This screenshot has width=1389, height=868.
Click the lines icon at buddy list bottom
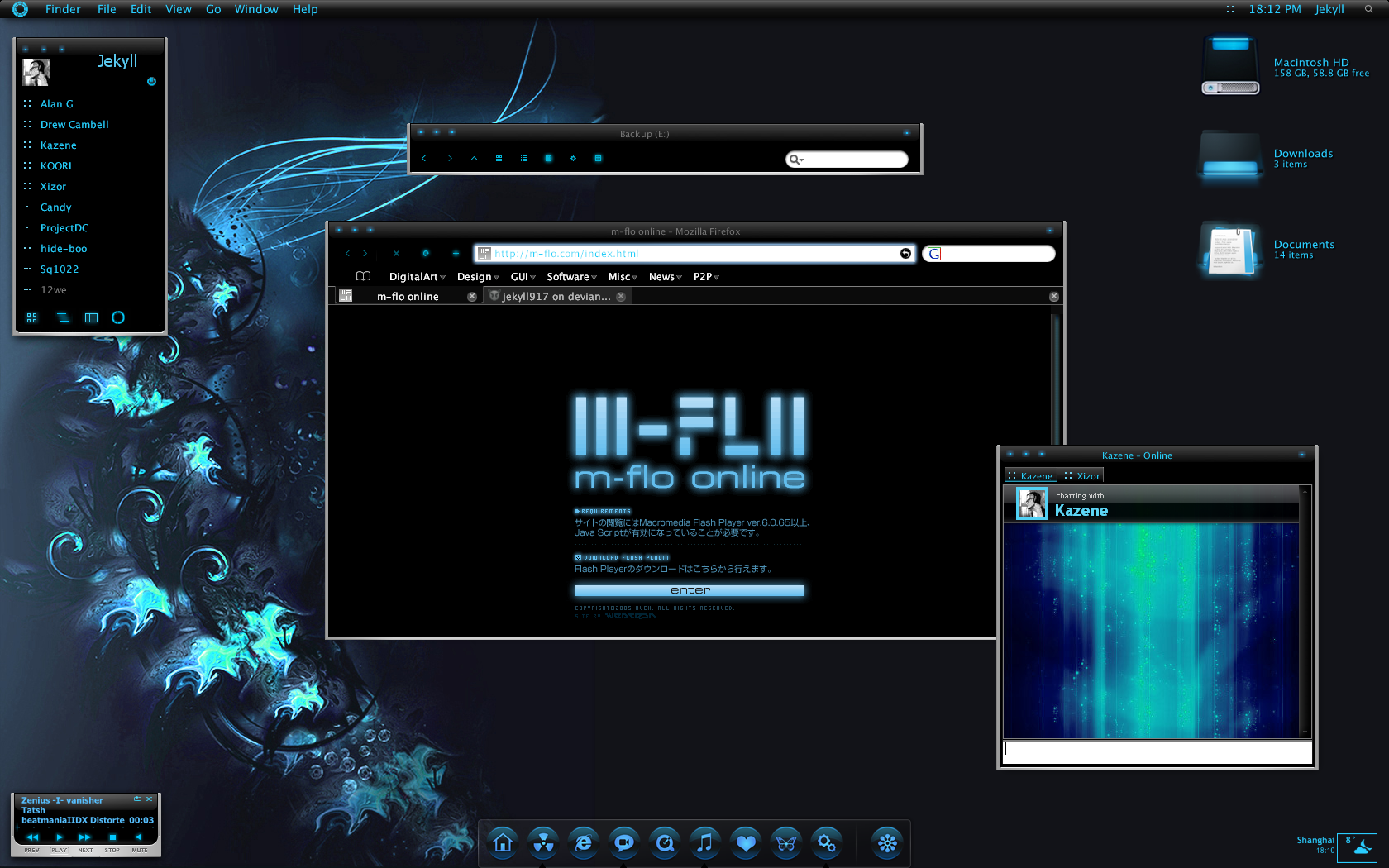click(63, 317)
